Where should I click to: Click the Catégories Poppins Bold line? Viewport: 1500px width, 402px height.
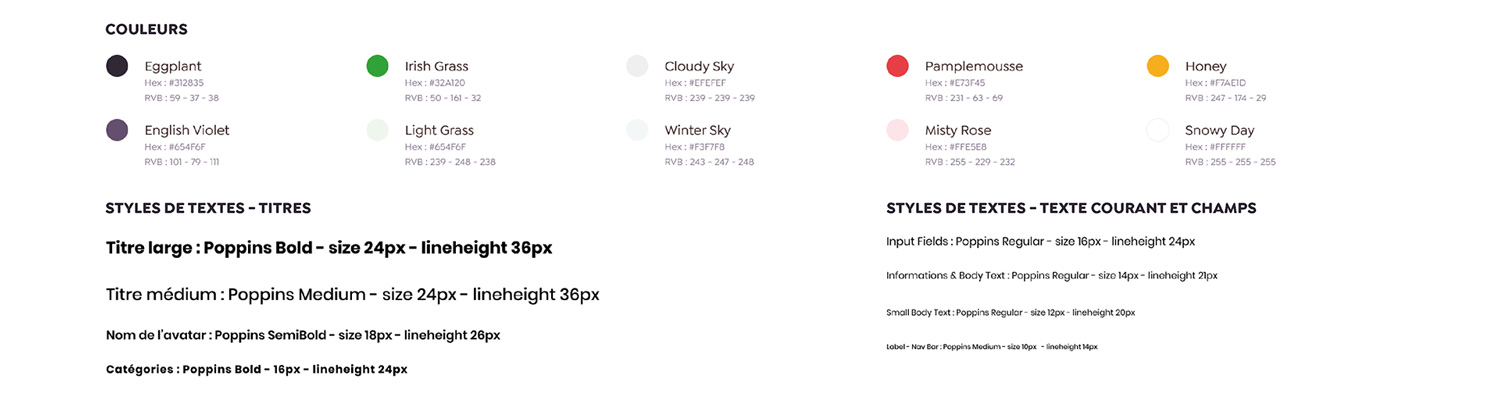(x=256, y=369)
